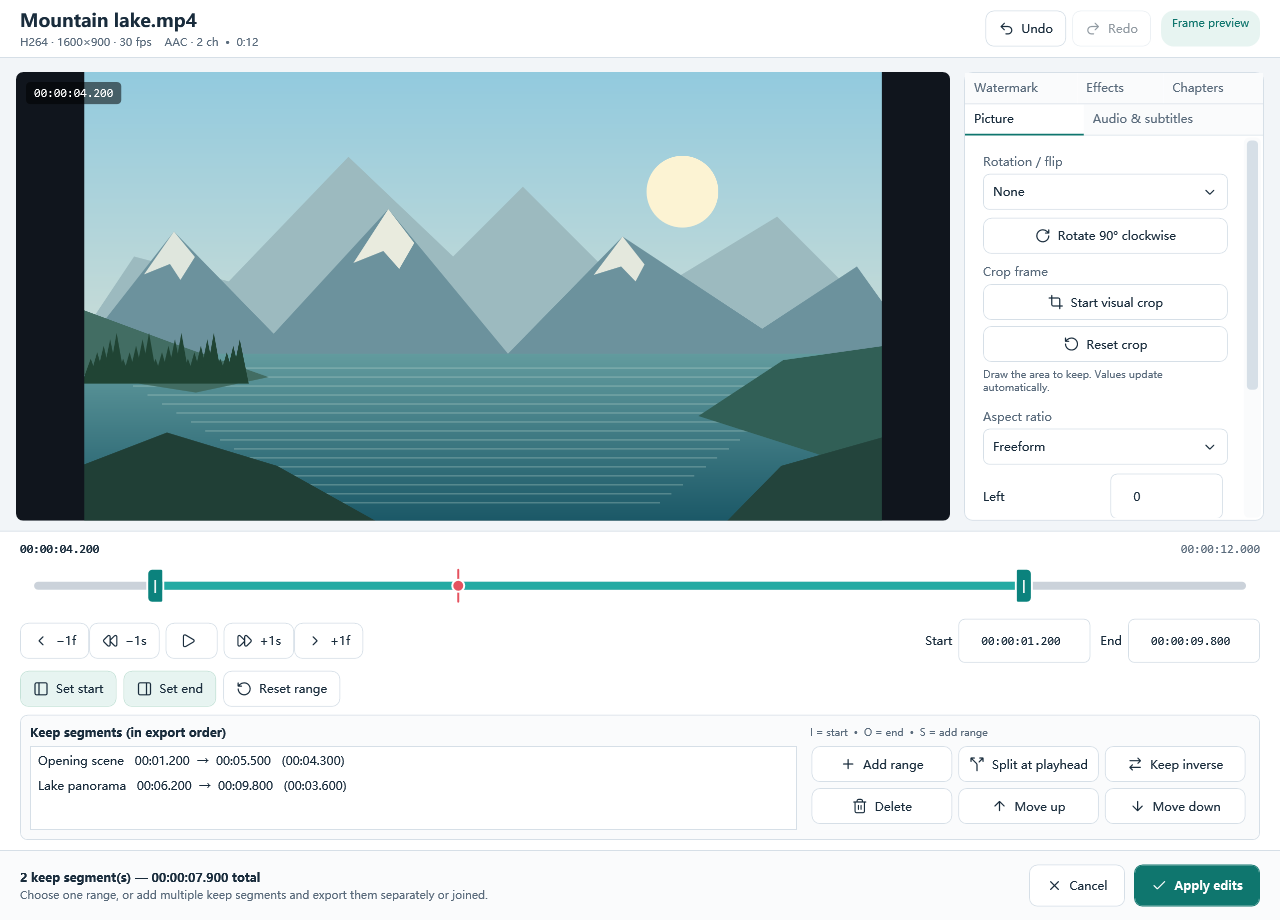Image resolution: width=1280 pixels, height=920 pixels.
Task: Click the Redo button
Action: (1111, 29)
